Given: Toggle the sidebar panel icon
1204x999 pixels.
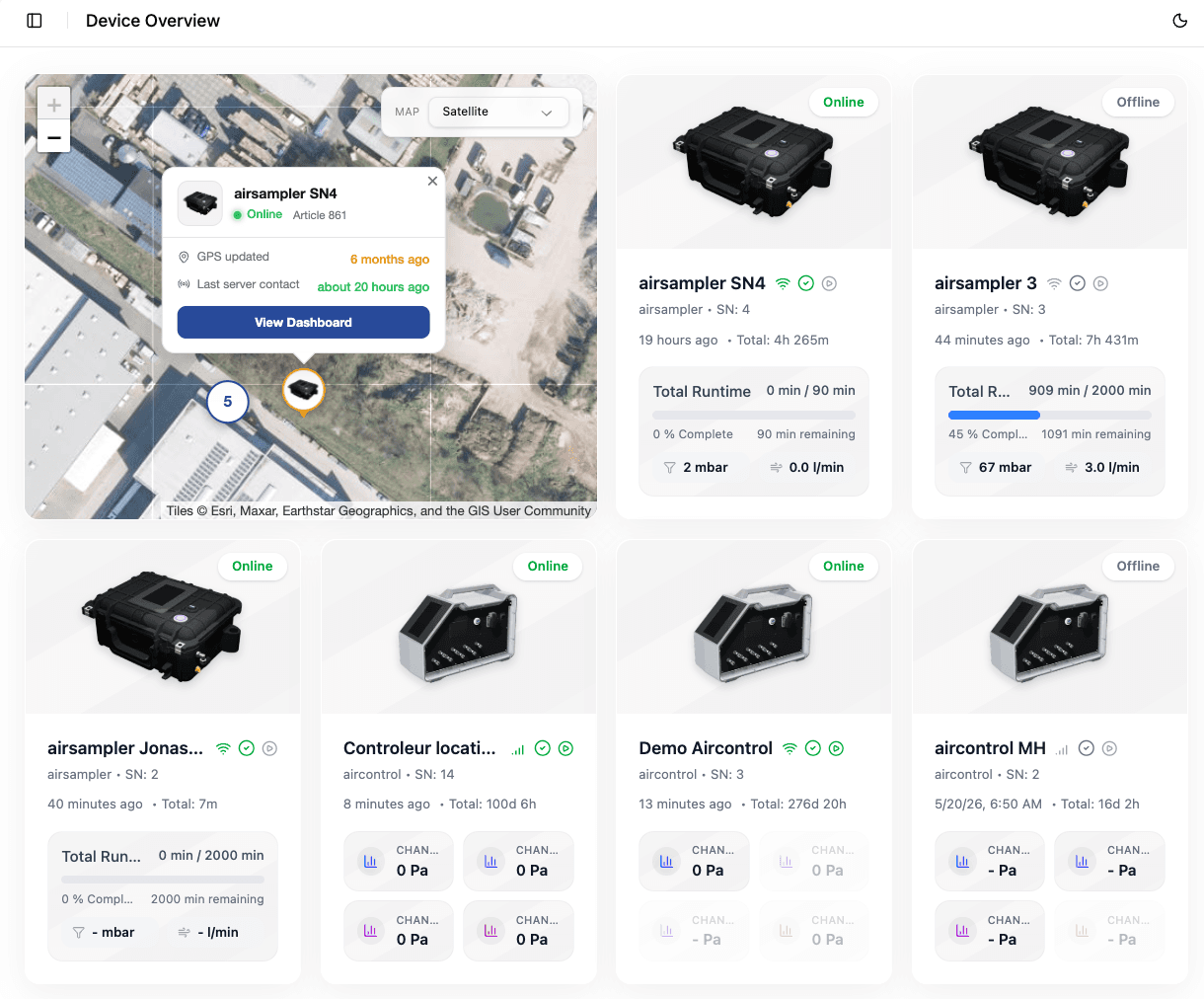Looking at the screenshot, I should point(35,21).
